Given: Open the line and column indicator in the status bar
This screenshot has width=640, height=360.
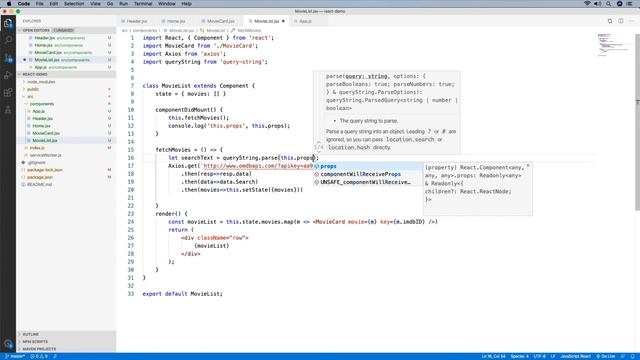Looking at the screenshot, I should (493, 356).
